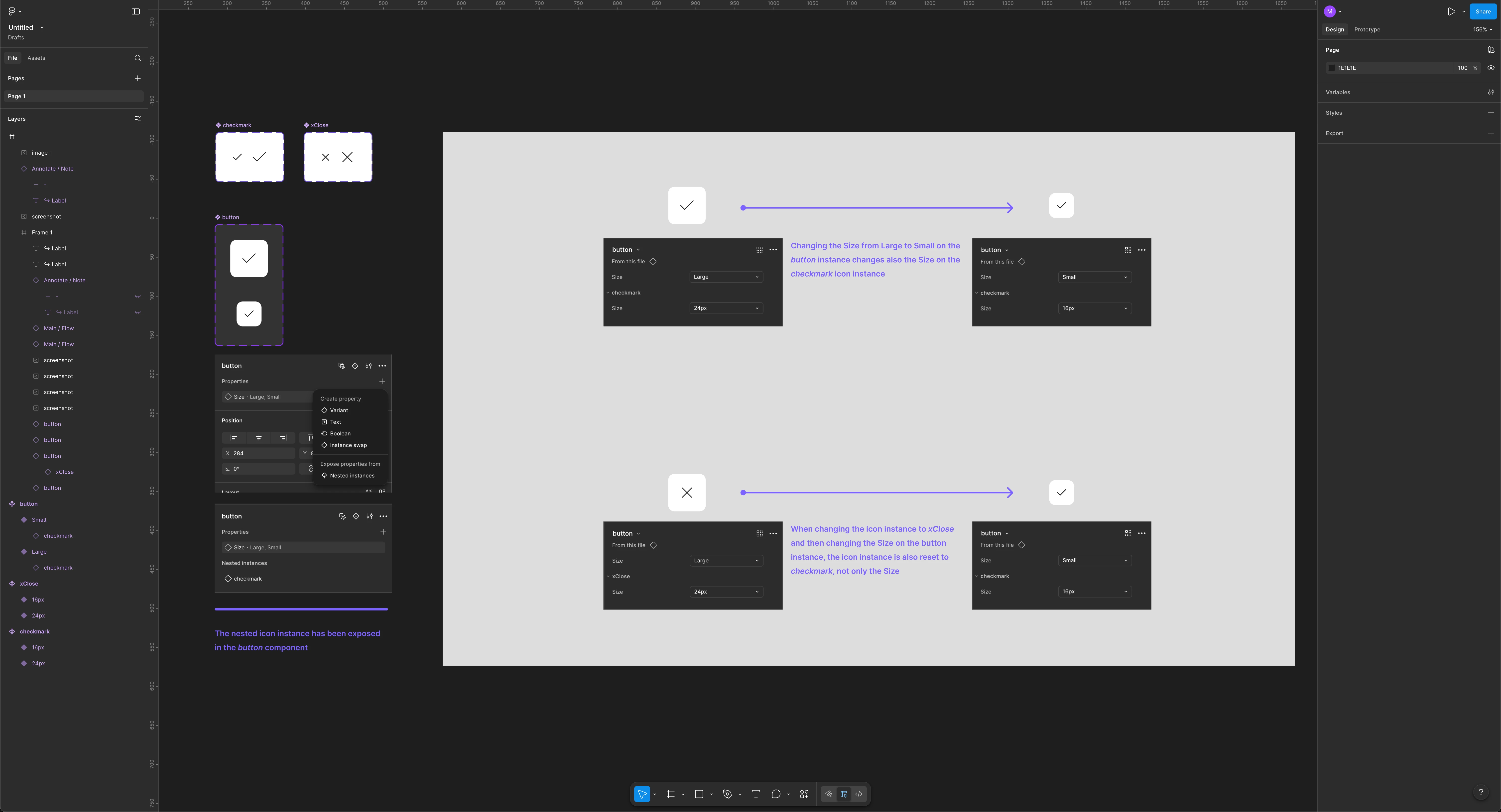This screenshot has height=812, width=1501.
Task: Select the Pen tool
Action: (727, 794)
